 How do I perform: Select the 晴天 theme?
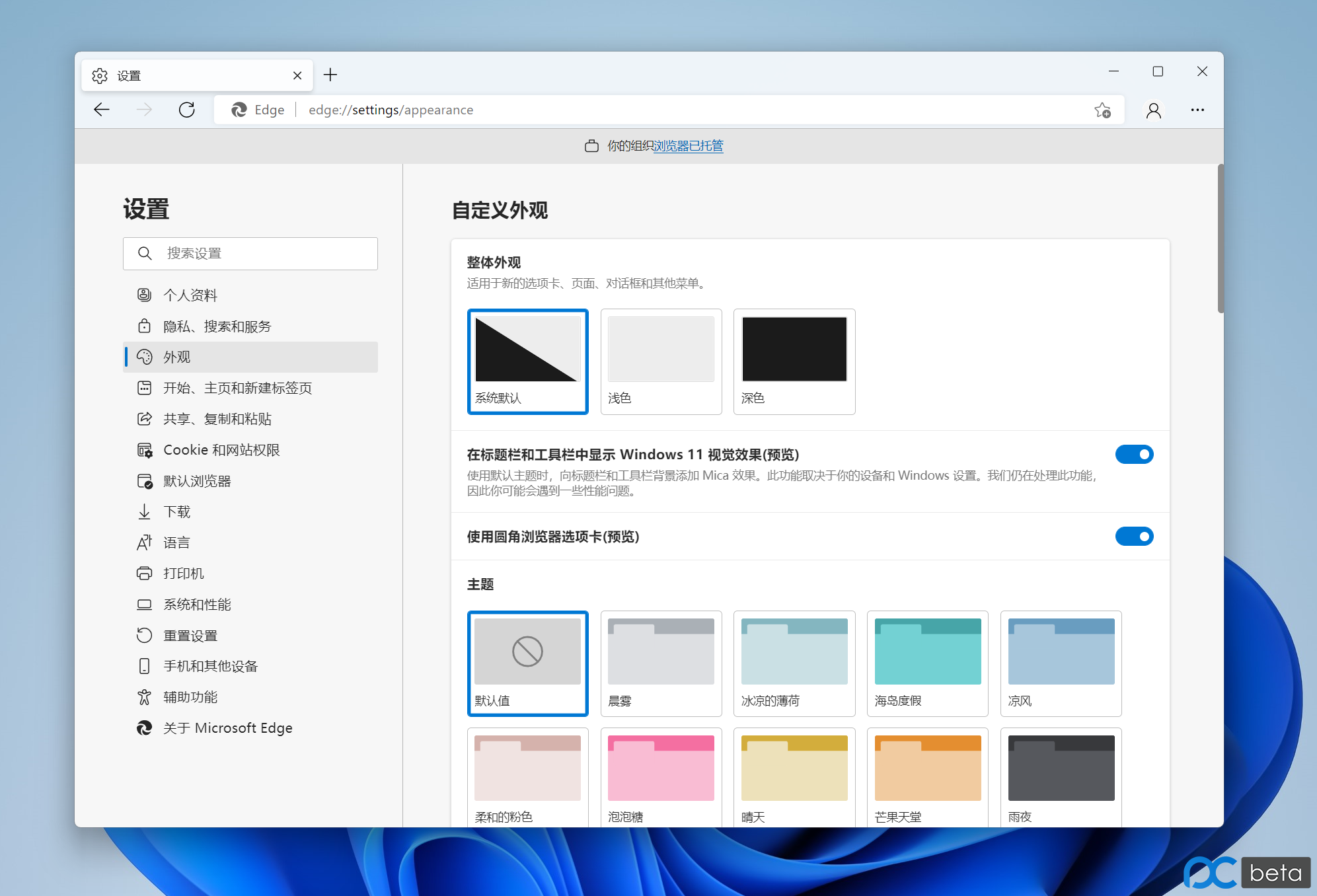[794, 778]
